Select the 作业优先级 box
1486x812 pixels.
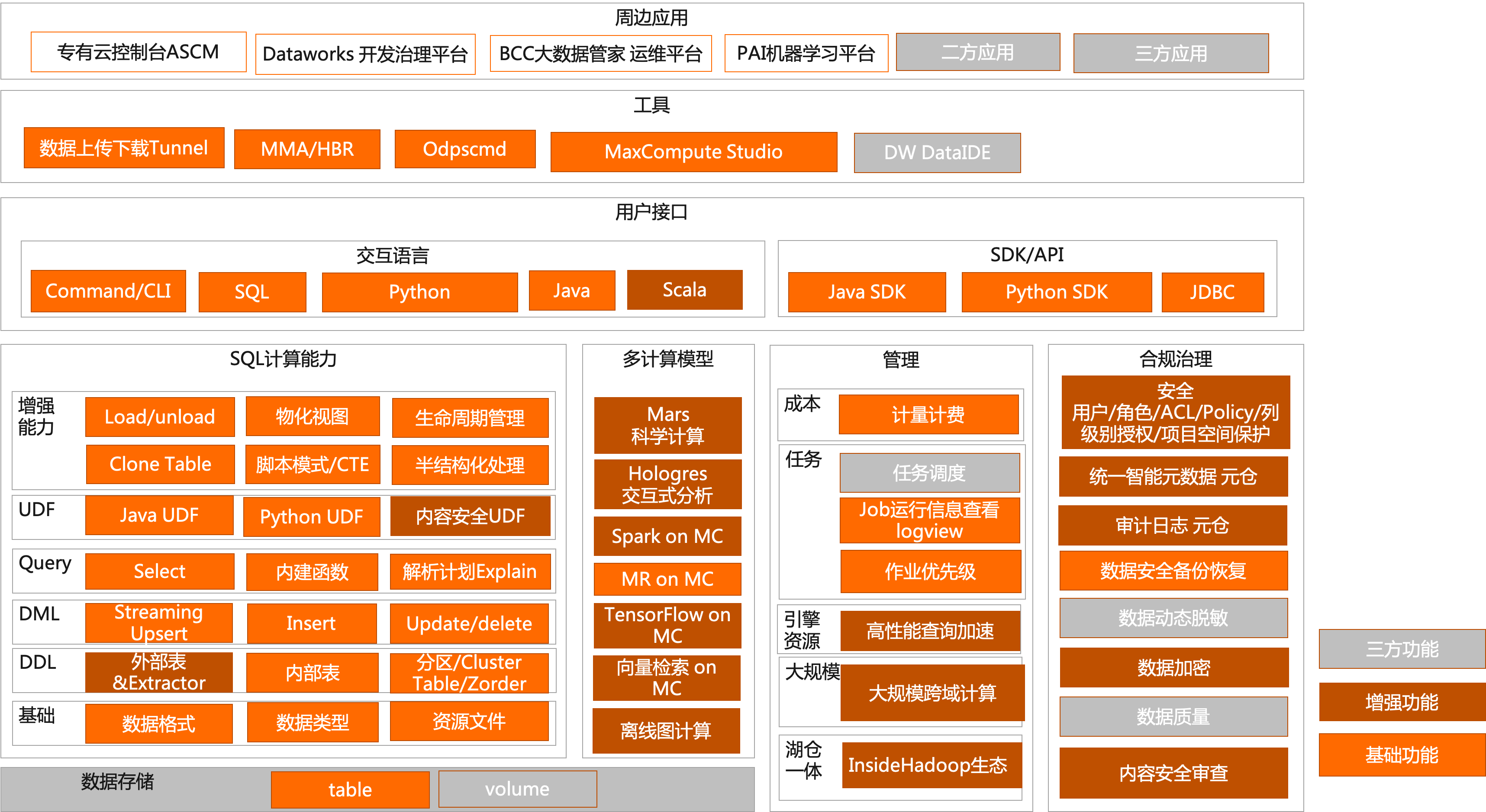click(x=931, y=571)
